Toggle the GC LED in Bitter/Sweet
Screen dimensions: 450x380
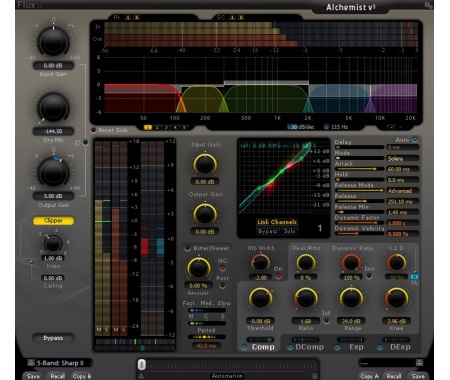point(222,268)
